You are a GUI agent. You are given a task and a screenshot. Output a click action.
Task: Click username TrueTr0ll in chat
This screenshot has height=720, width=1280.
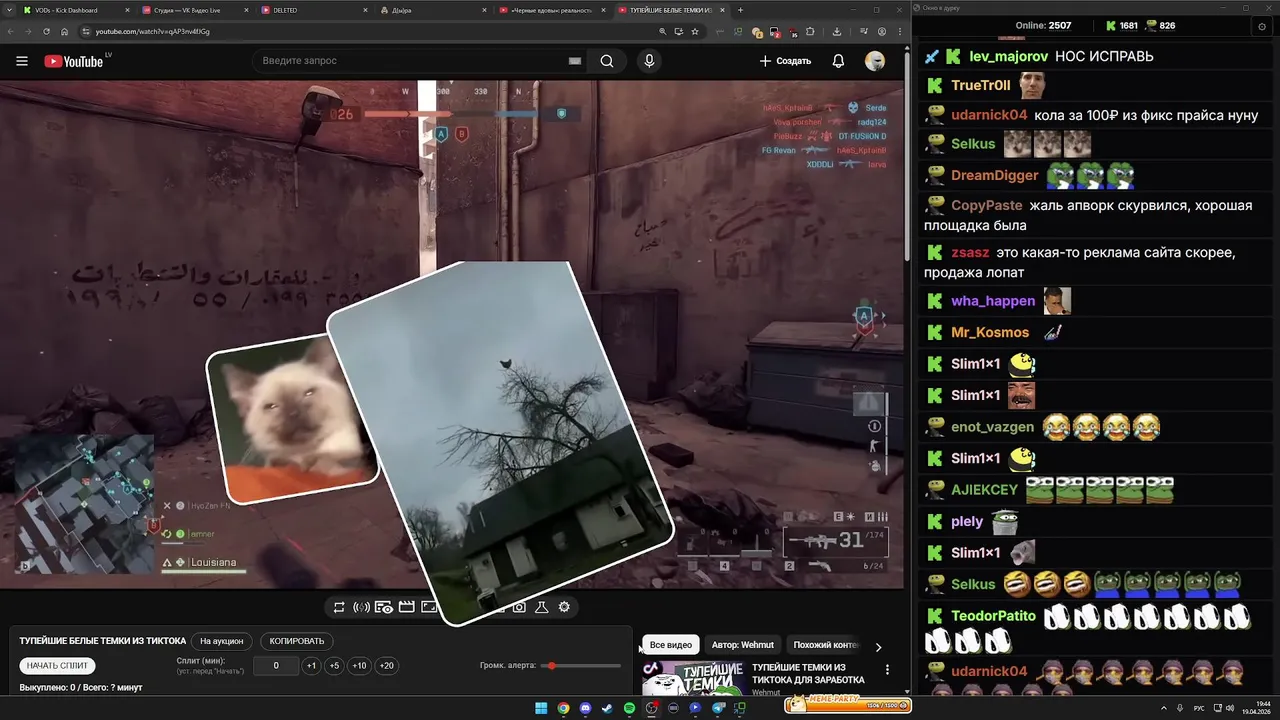[981, 85]
